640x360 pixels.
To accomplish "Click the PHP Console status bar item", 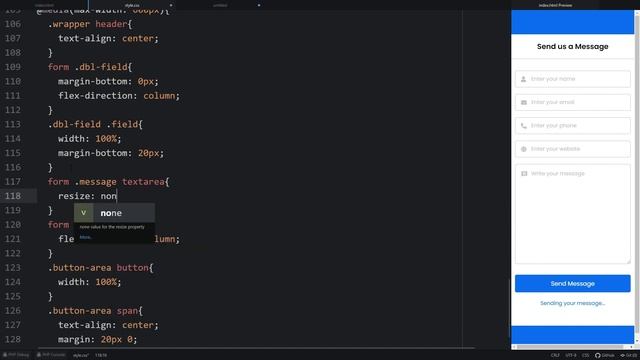I will click(x=51, y=355).
